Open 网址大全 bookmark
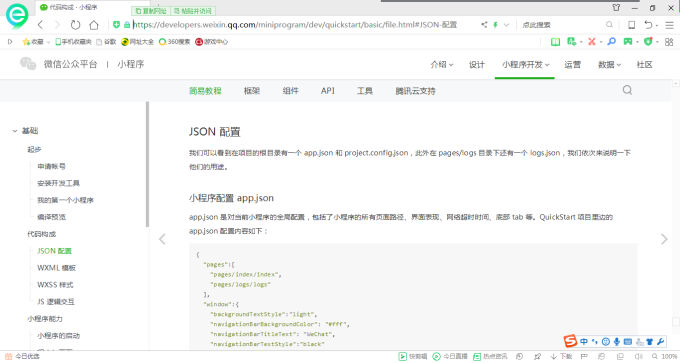 pos(137,42)
